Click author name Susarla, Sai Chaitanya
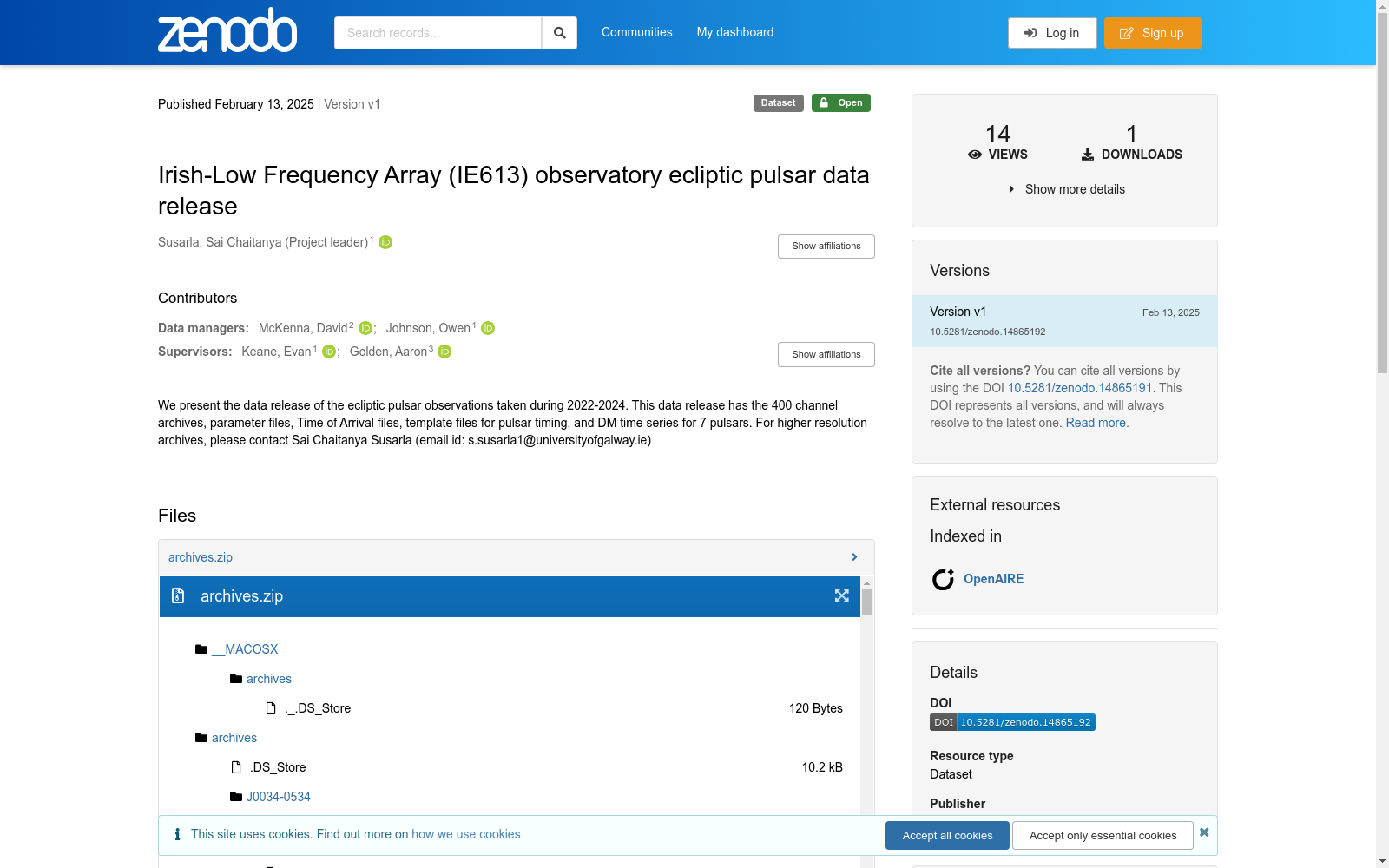 point(263,242)
